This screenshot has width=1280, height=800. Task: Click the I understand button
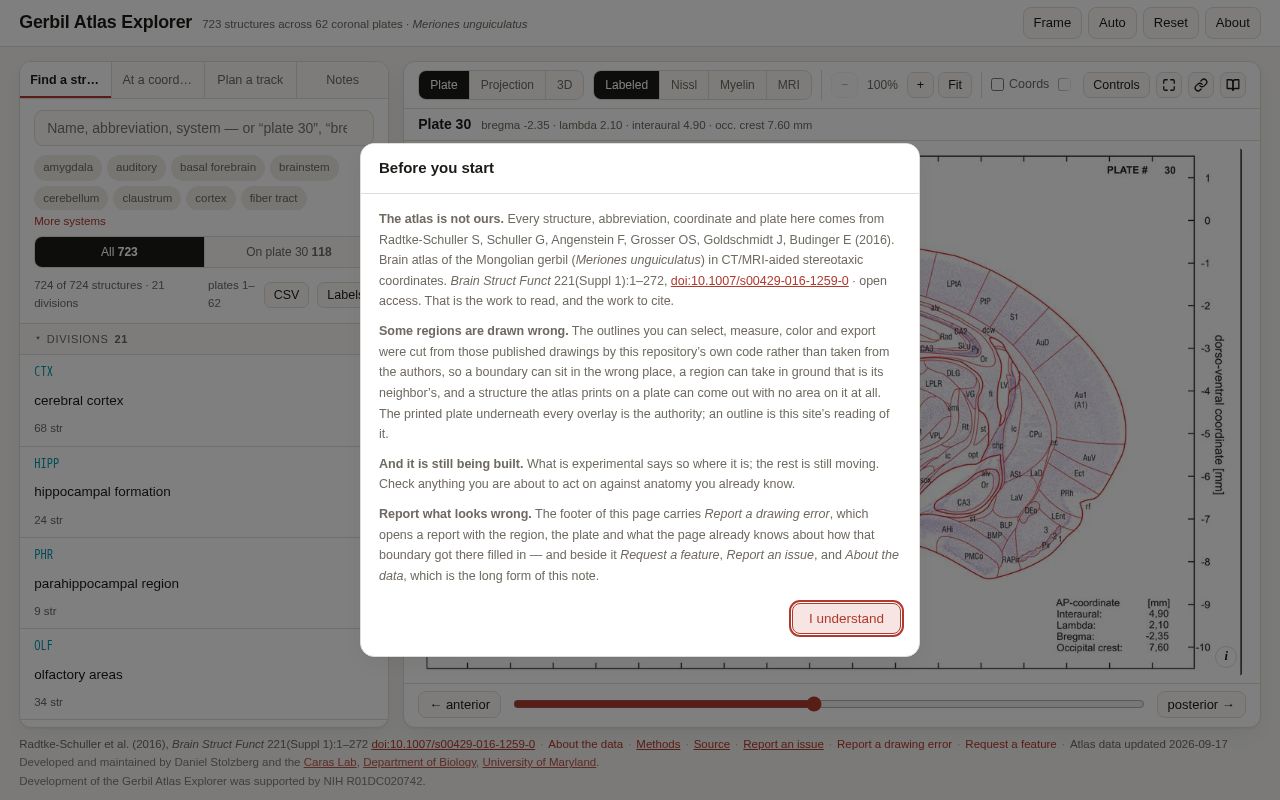[846, 618]
